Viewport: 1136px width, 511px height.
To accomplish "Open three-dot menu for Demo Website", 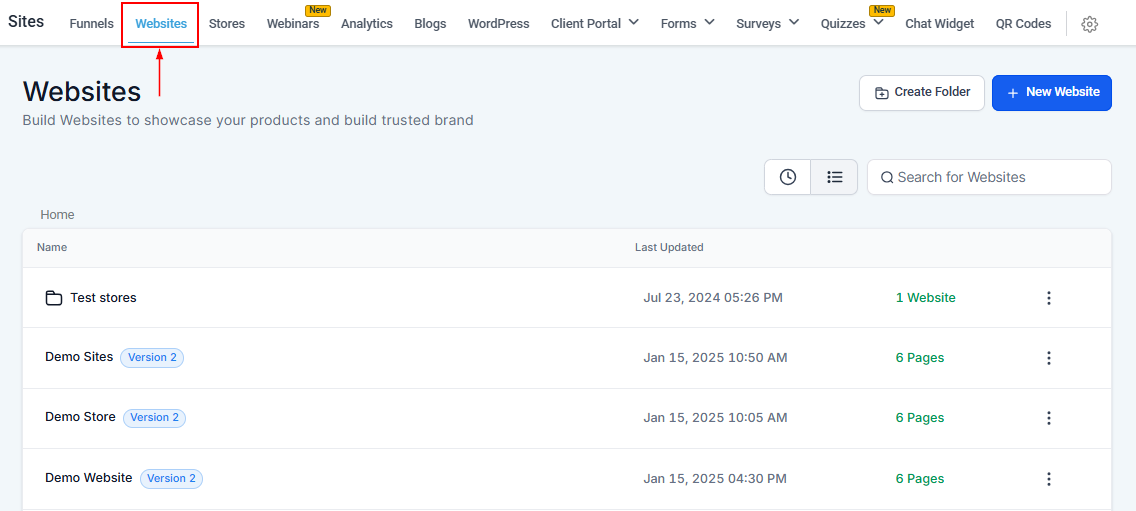I will [1048, 479].
